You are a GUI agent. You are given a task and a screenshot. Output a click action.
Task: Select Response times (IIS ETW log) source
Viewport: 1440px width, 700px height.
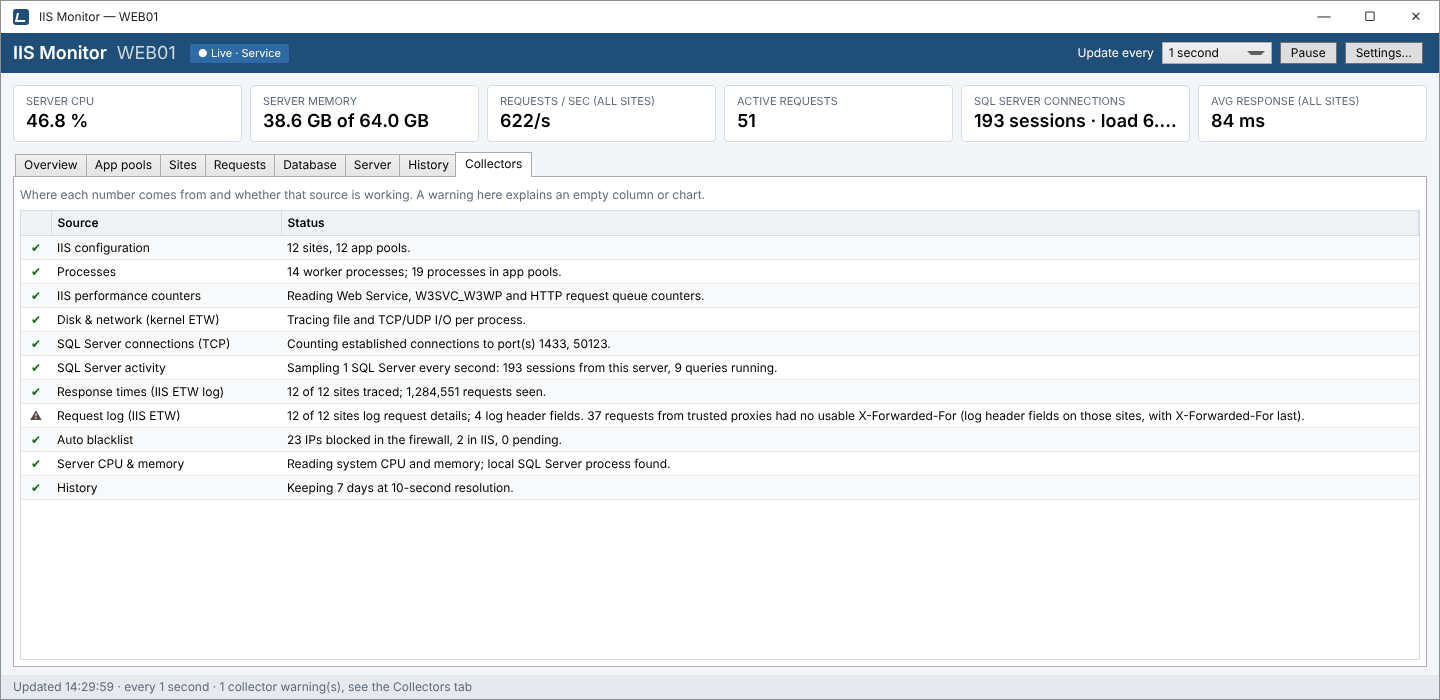click(140, 392)
